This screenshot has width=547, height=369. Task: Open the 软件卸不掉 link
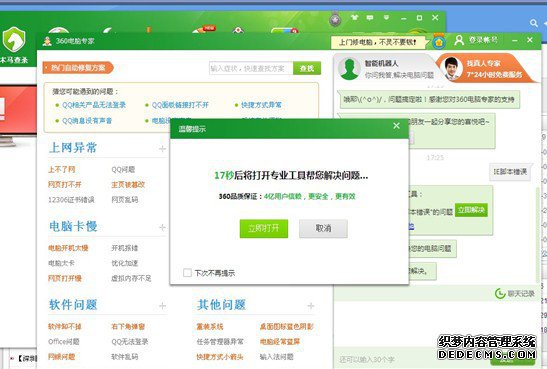coord(65,326)
